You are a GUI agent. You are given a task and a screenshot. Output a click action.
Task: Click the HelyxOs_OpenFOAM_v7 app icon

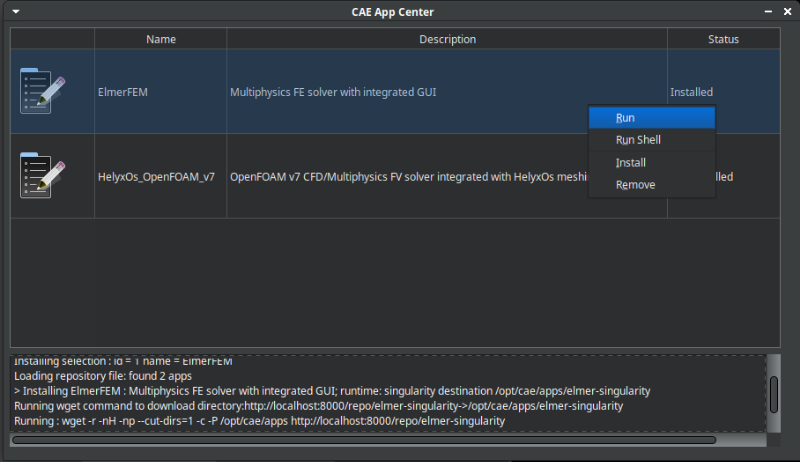42,175
